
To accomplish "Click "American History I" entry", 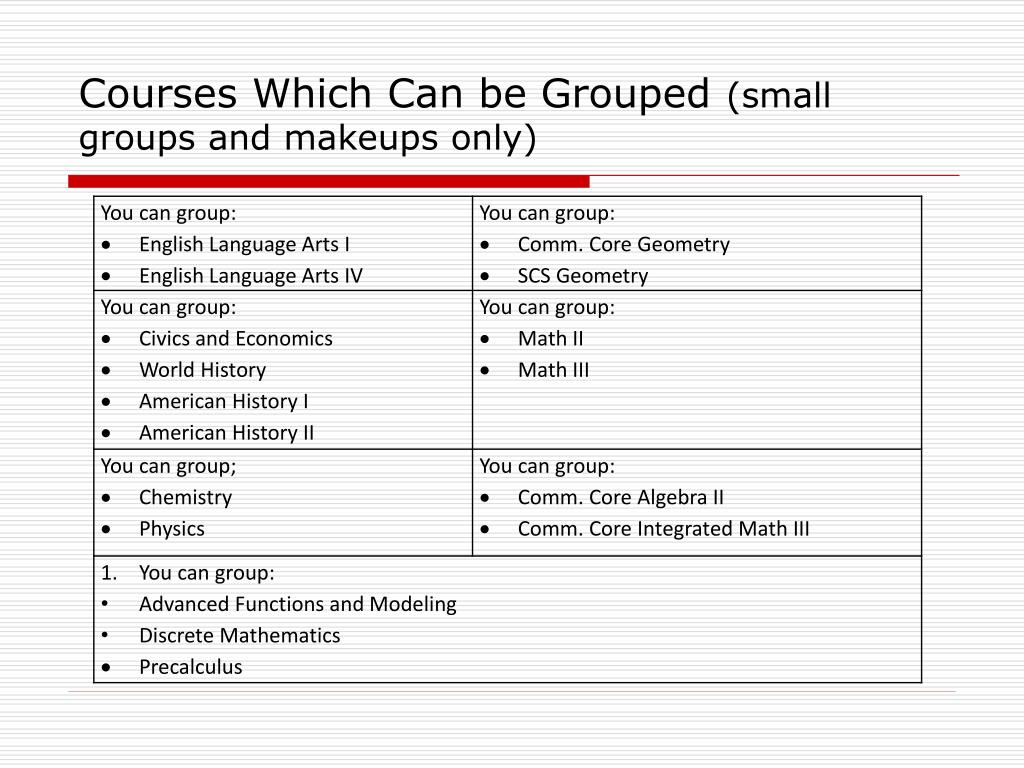I will point(223,402).
